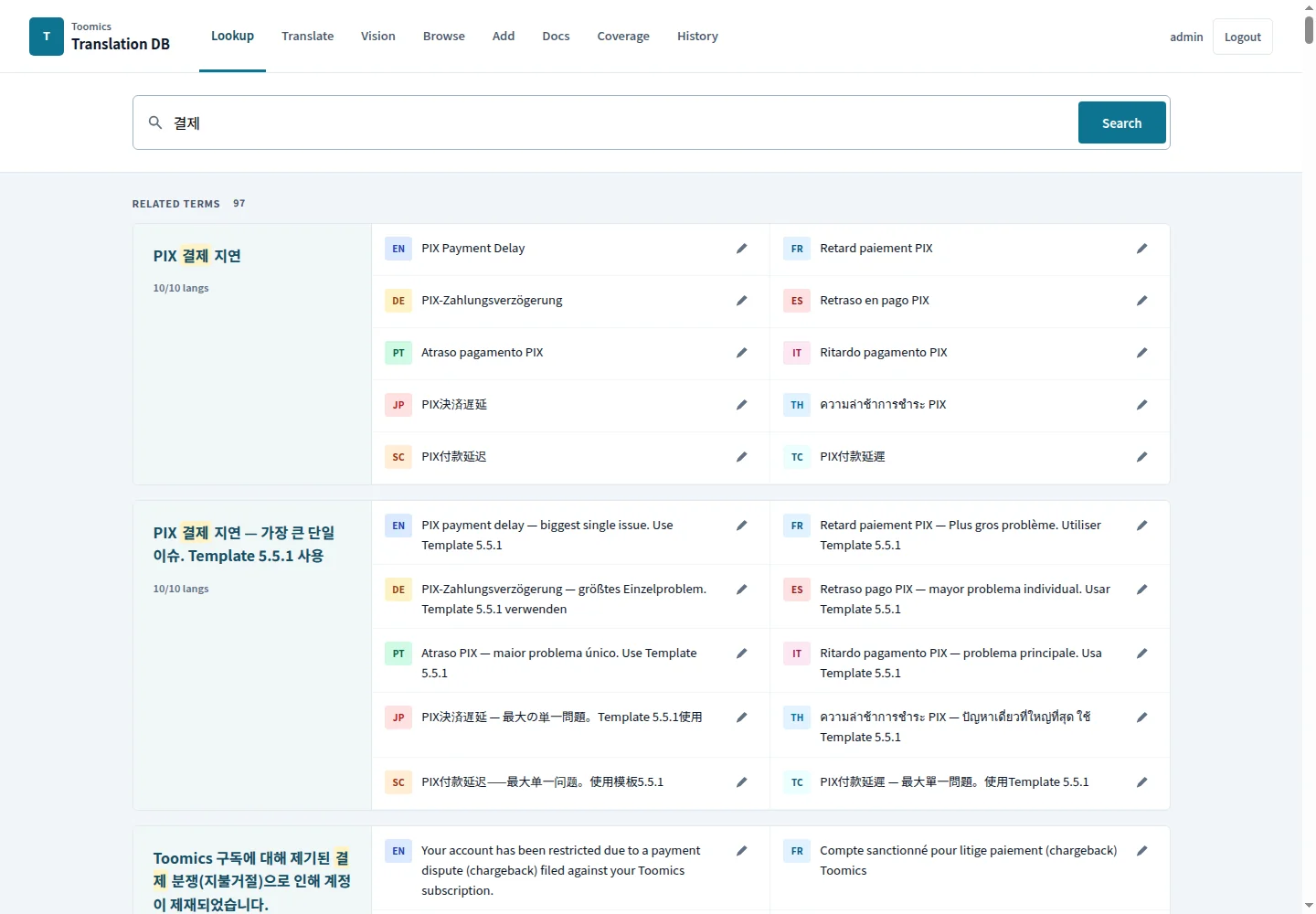Viewport: 1316px width, 914px height.
Task: View the Coverage tab
Action: (623, 37)
